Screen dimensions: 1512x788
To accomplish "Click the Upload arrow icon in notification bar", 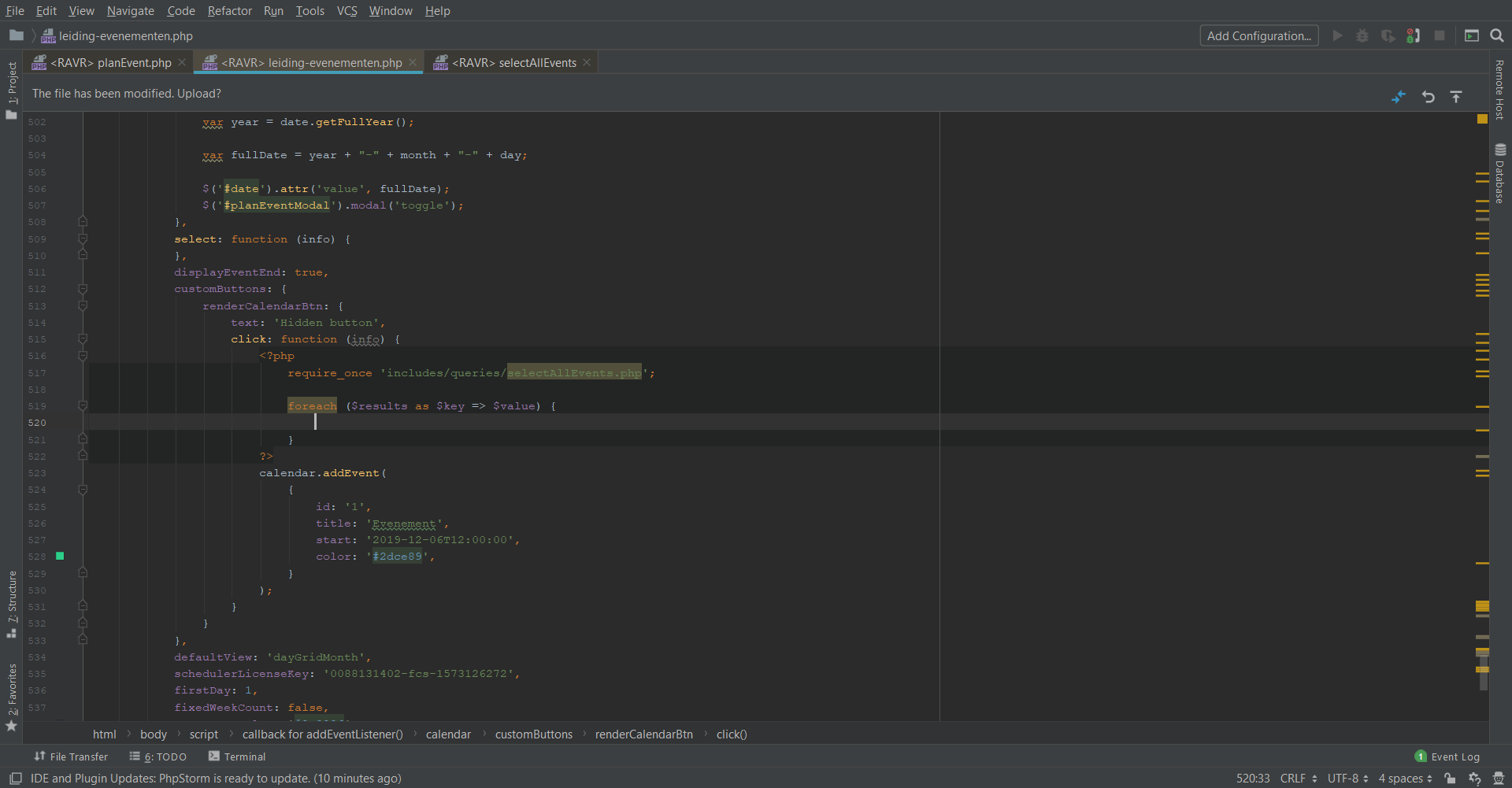I will tap(1456, 97).
